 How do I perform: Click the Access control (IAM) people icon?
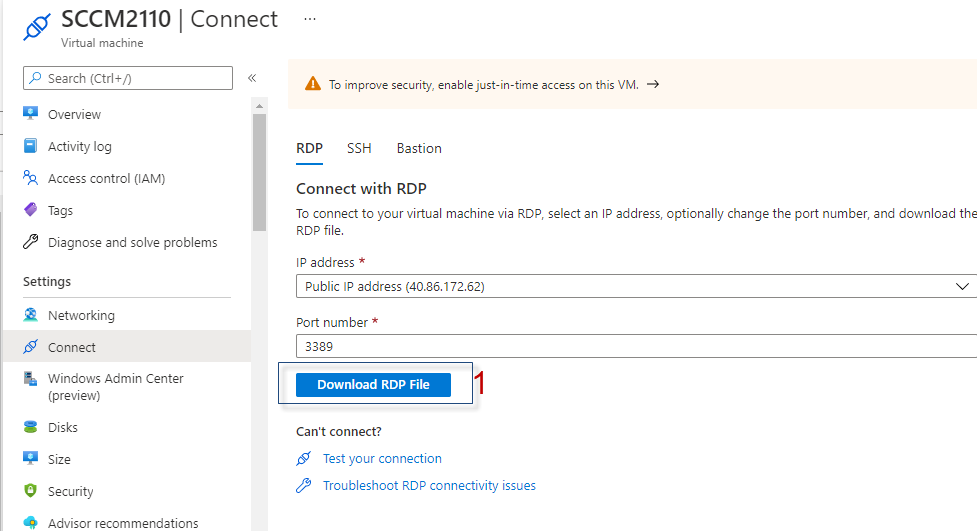click(31, 178)
